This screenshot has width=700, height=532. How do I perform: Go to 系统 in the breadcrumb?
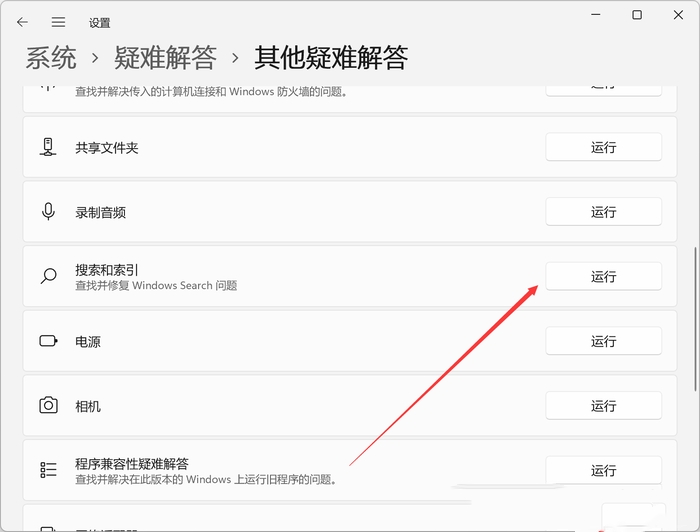click(51, 58)
